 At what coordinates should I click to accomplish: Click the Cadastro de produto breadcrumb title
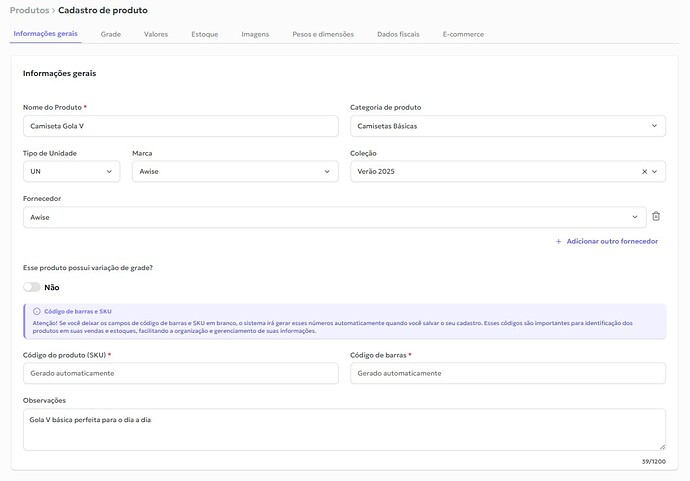click(103, 10)
